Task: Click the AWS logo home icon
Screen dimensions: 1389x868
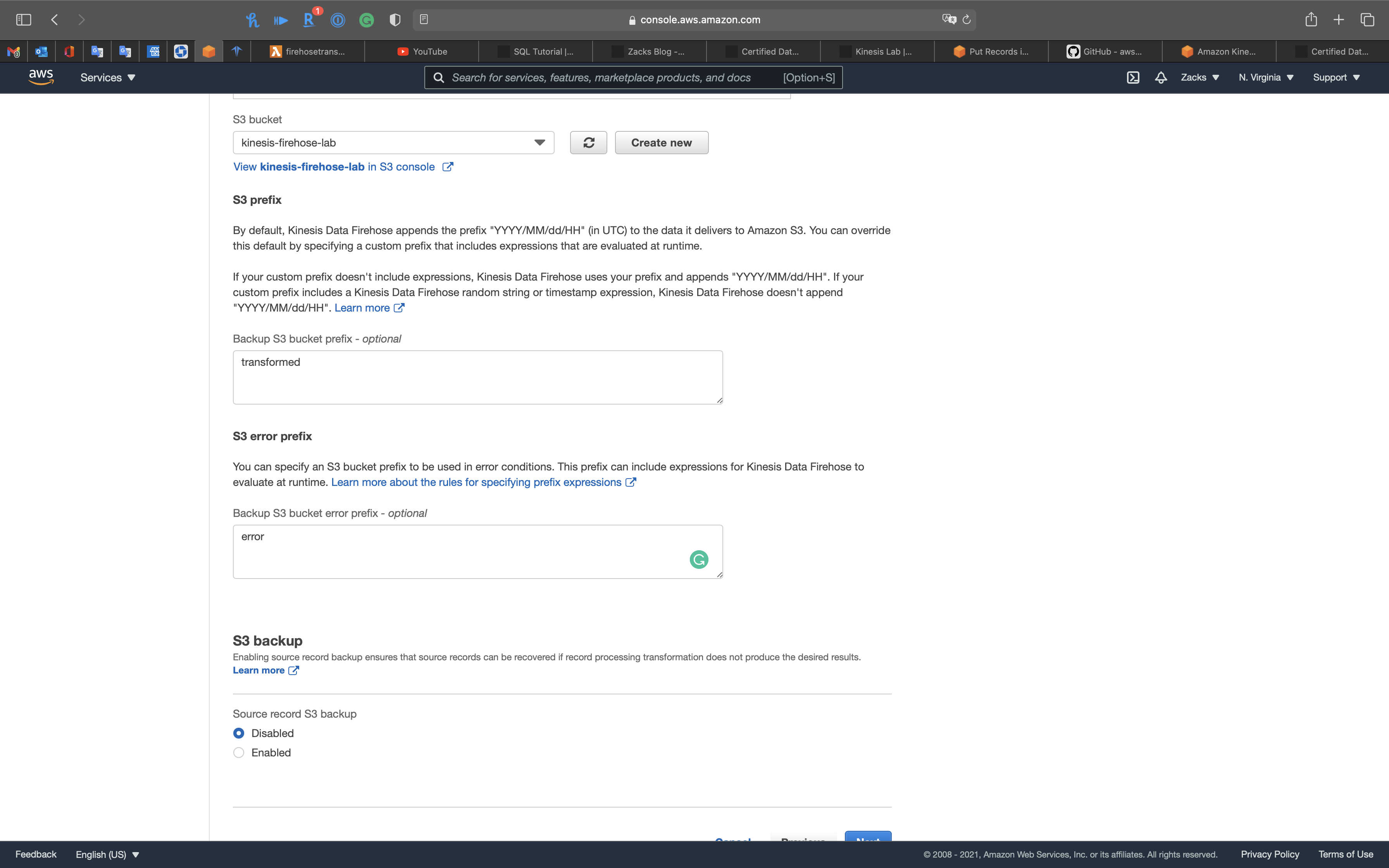Action: (41, 77)
